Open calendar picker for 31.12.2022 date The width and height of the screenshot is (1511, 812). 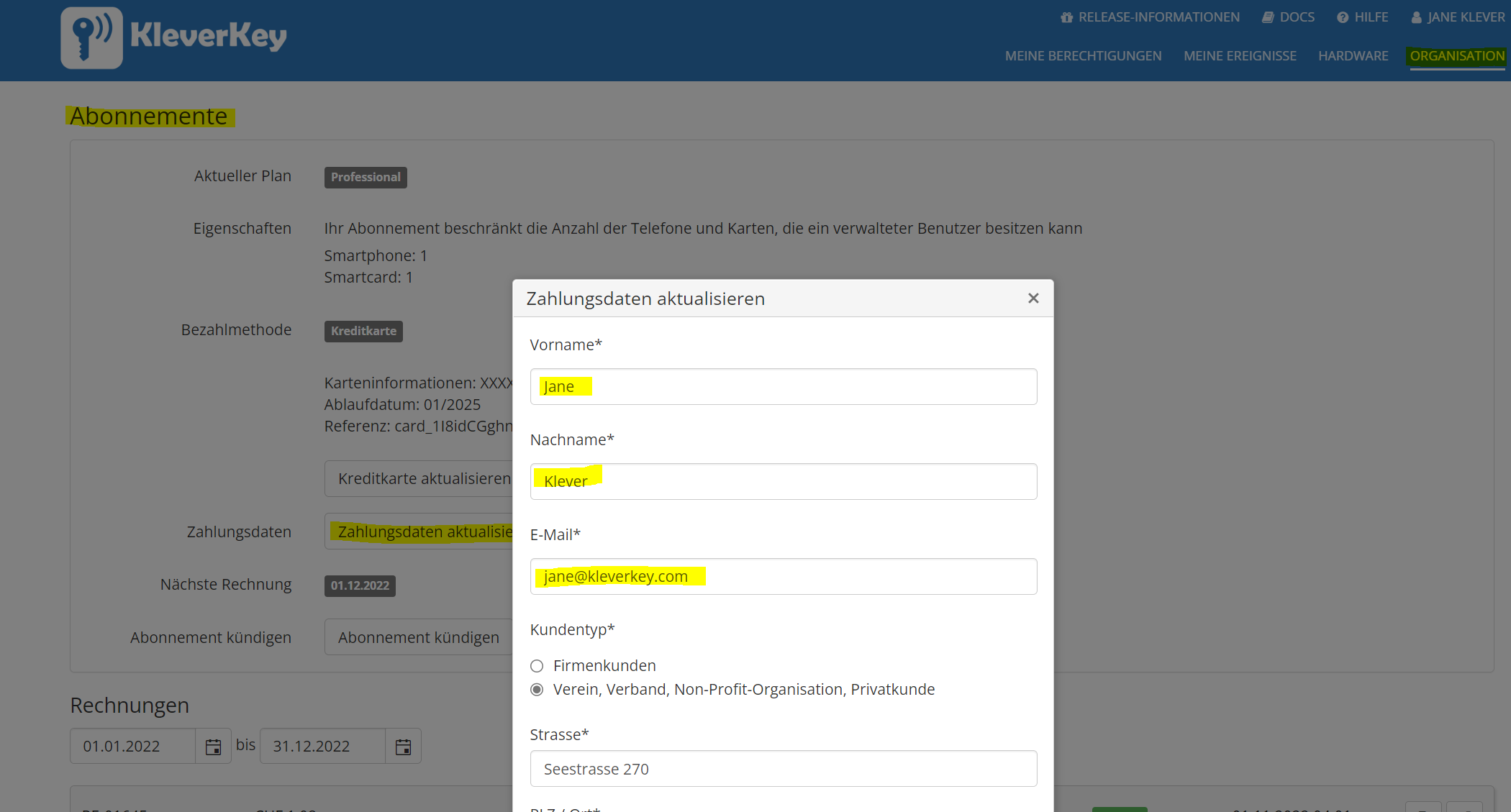pos(403,747)
